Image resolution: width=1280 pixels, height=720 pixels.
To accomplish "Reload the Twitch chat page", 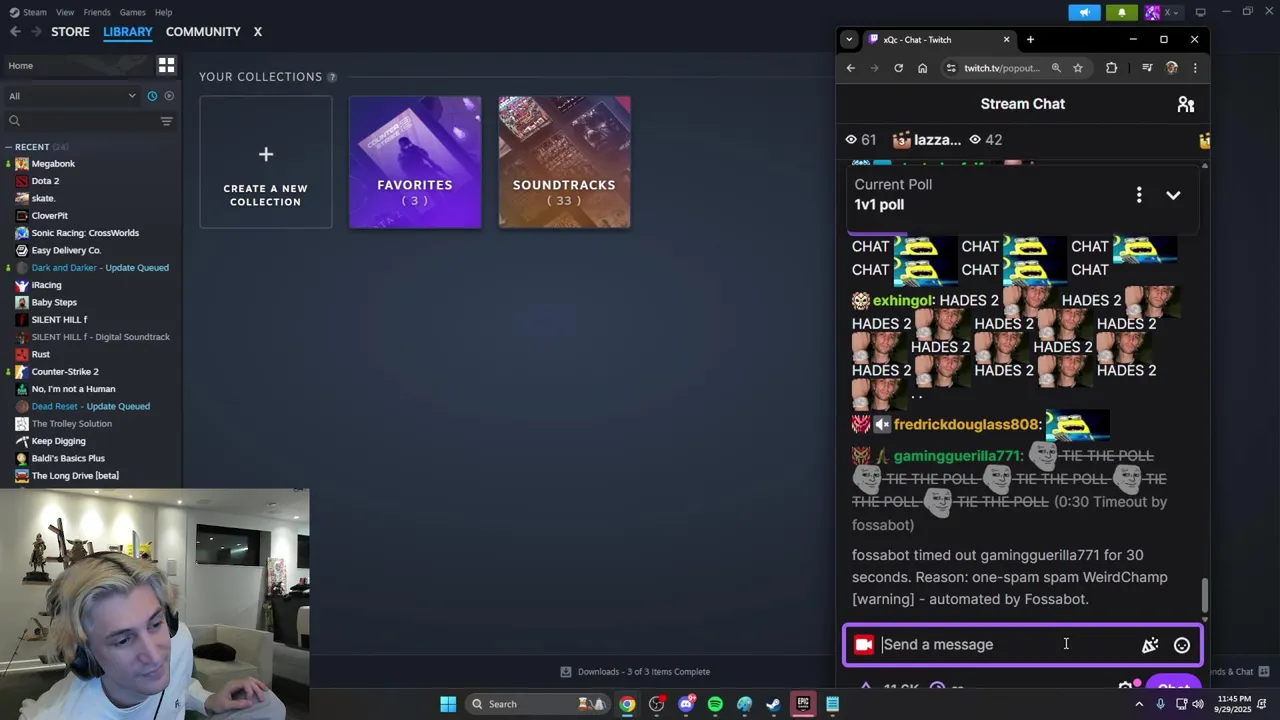I will (x=898, y=68).
